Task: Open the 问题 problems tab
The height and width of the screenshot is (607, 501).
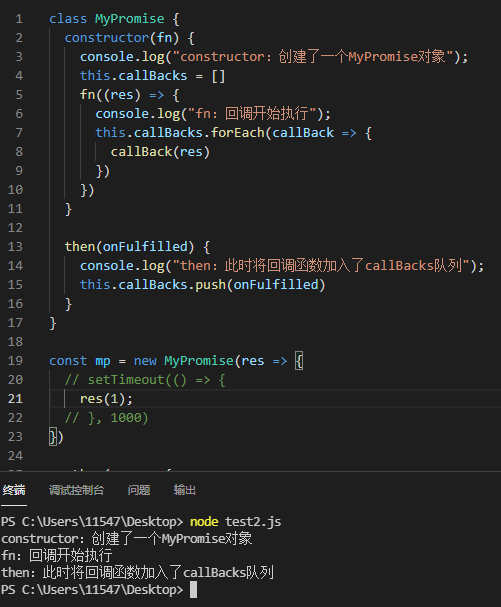Action: [x=139, y=490]
